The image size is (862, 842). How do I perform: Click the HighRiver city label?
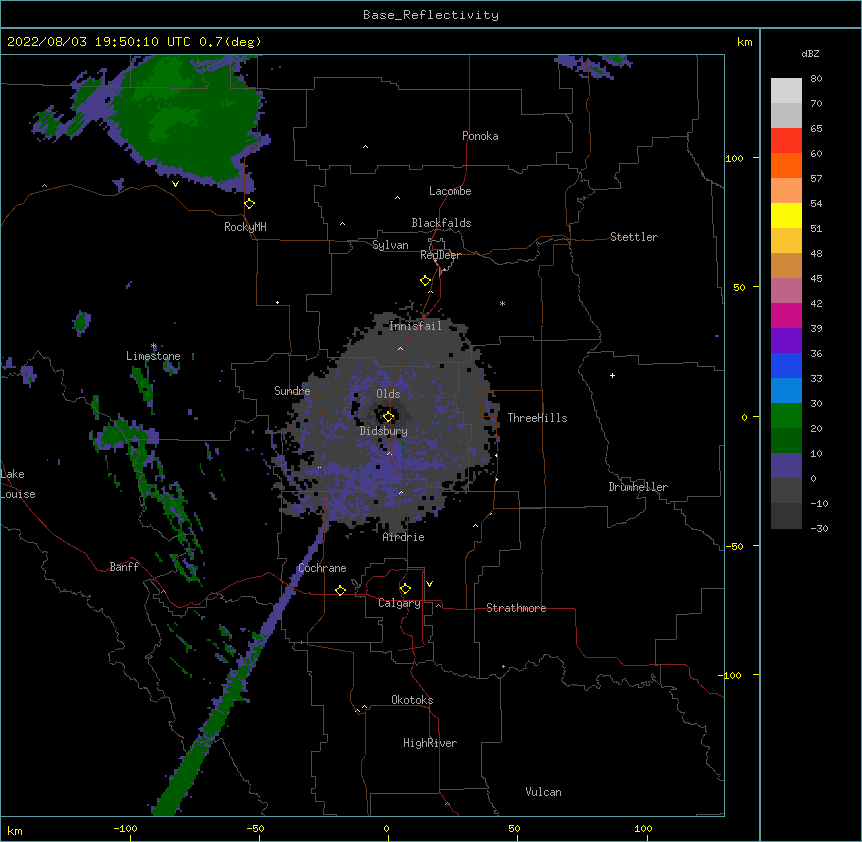pos(430,743)
